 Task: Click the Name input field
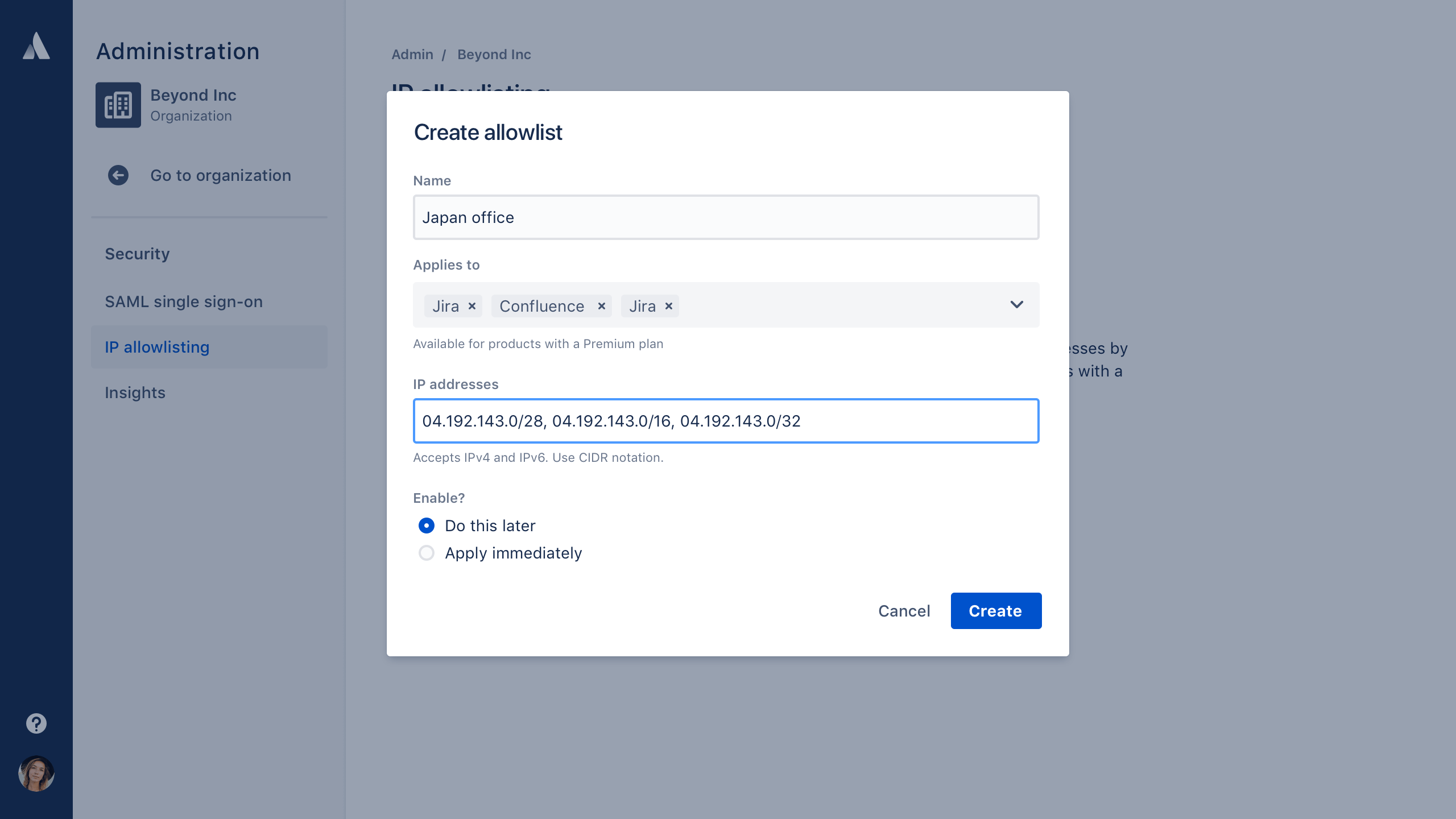(x=726, y=217)
